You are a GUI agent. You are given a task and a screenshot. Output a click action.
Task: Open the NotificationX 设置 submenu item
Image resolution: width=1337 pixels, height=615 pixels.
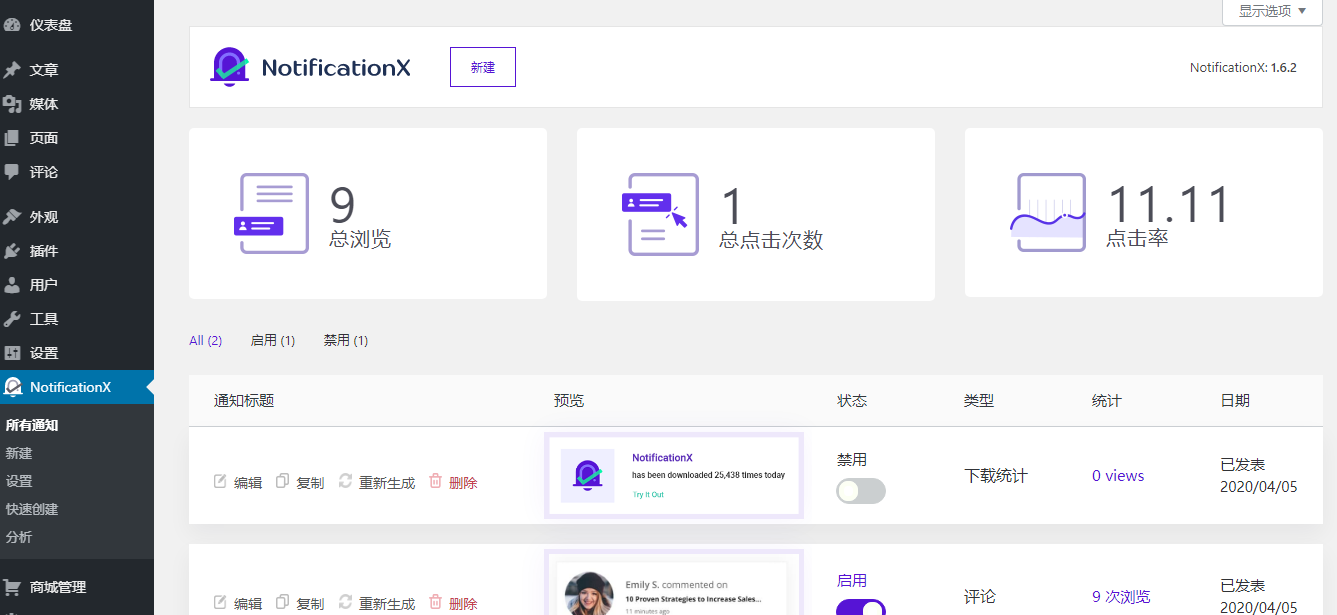tap(19, 481)
